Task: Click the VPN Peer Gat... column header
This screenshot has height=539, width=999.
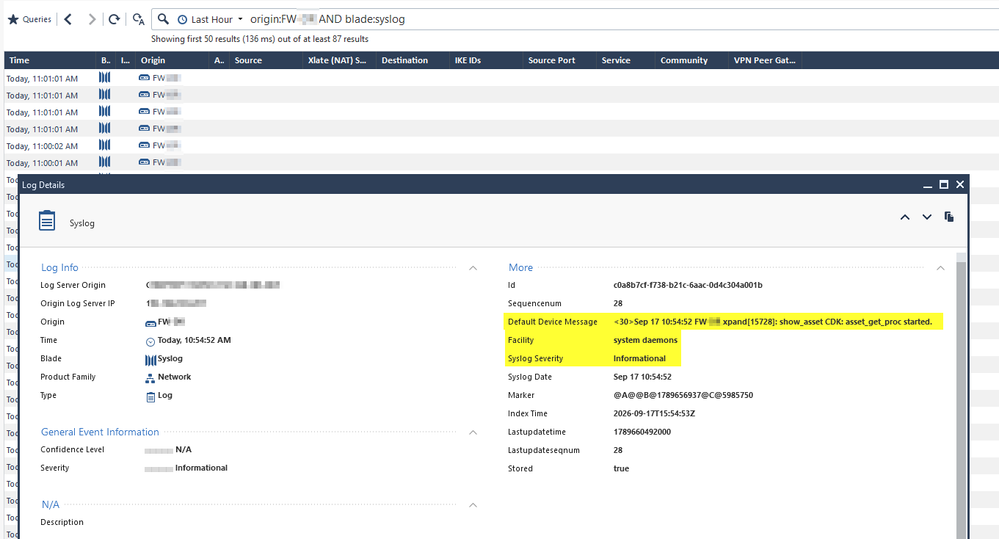Action: (765, 60)
